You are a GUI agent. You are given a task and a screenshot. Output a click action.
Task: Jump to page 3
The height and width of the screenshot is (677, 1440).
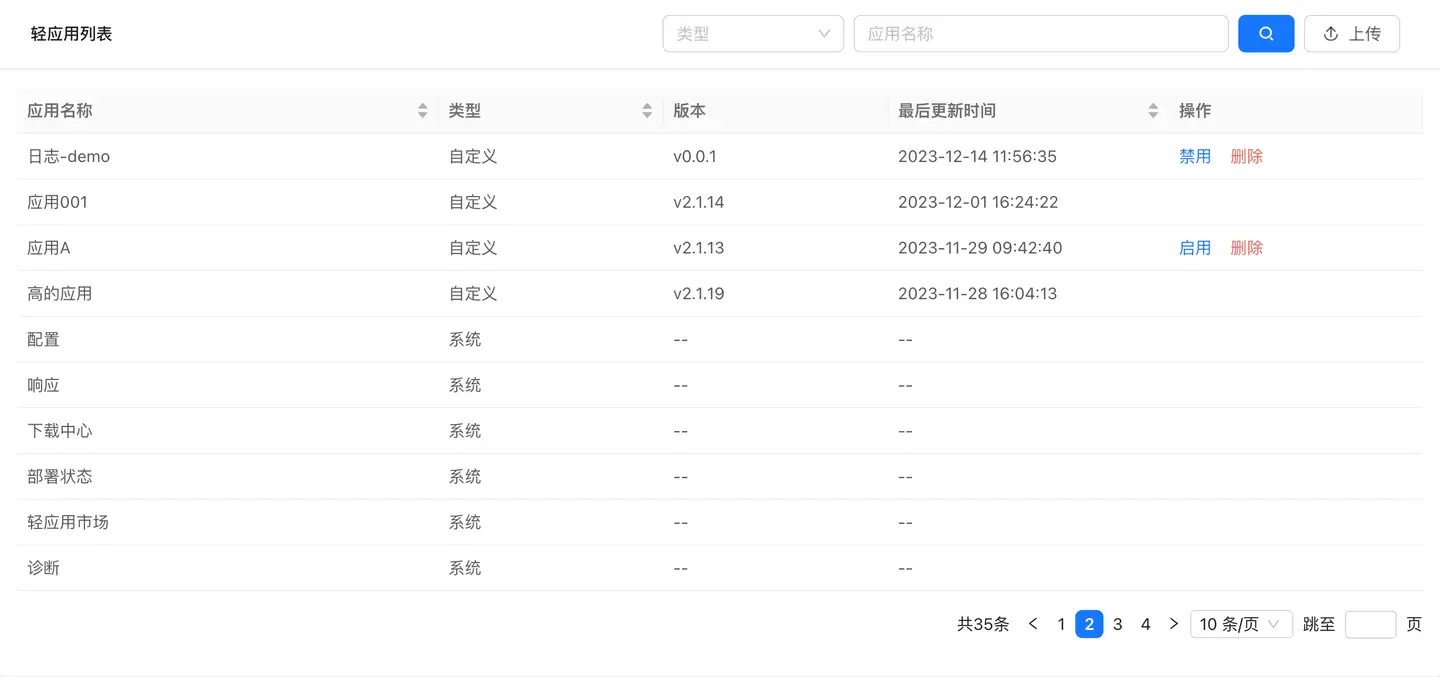pos(1118,624)
